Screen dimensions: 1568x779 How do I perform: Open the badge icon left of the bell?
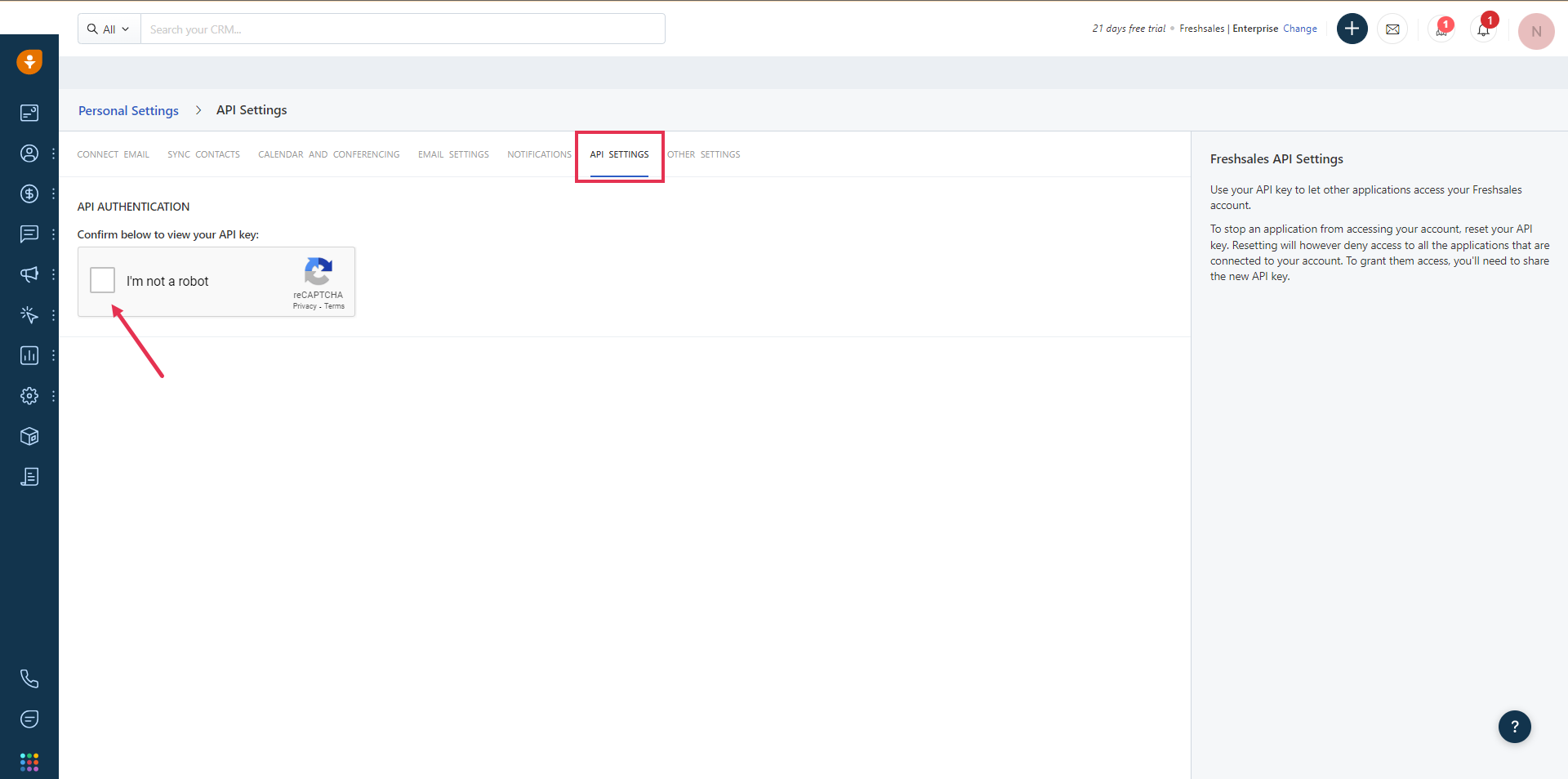(1441, 29)
